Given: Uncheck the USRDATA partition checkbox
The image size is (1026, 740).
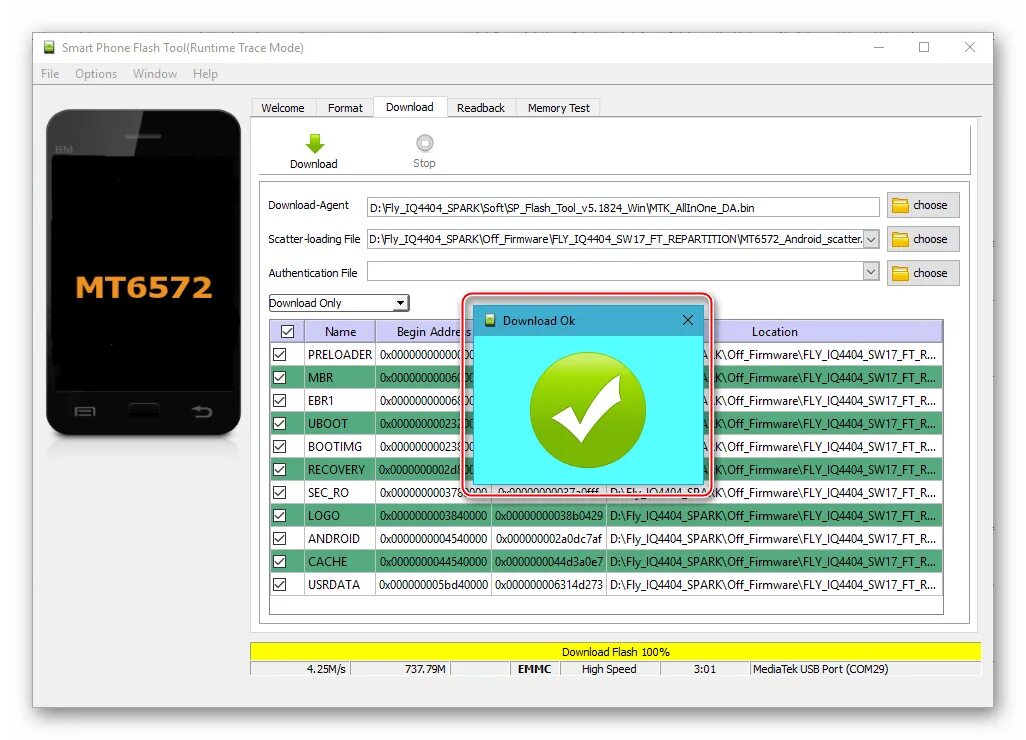Looking at the screenshot, I should 280,584.
